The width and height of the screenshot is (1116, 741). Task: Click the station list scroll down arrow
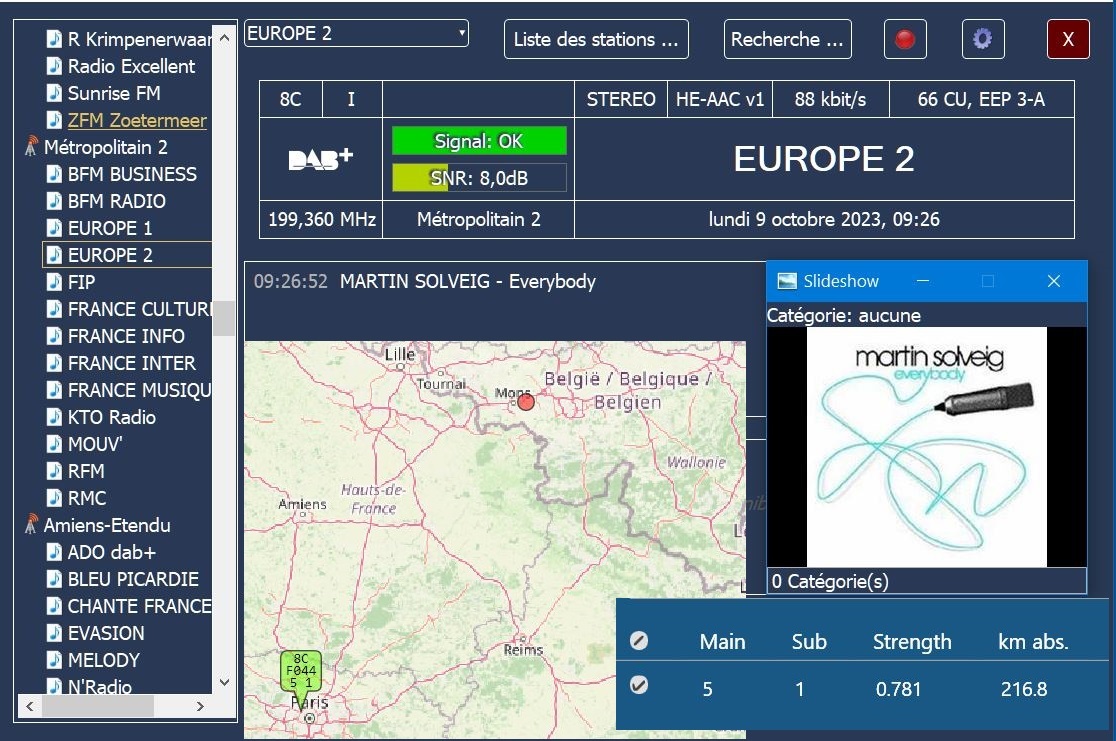[x=224, y=682]
